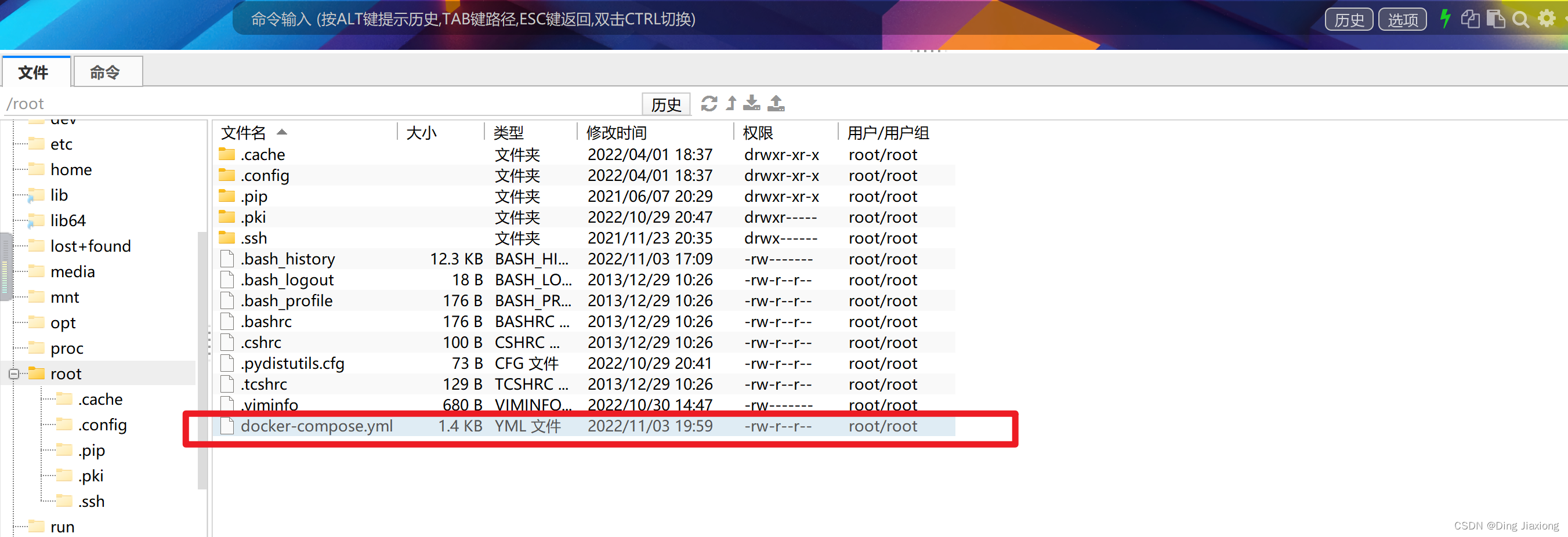Click the copy icon in top bar
Viewport: 1568px width, 537px height.
[1470, 19]
